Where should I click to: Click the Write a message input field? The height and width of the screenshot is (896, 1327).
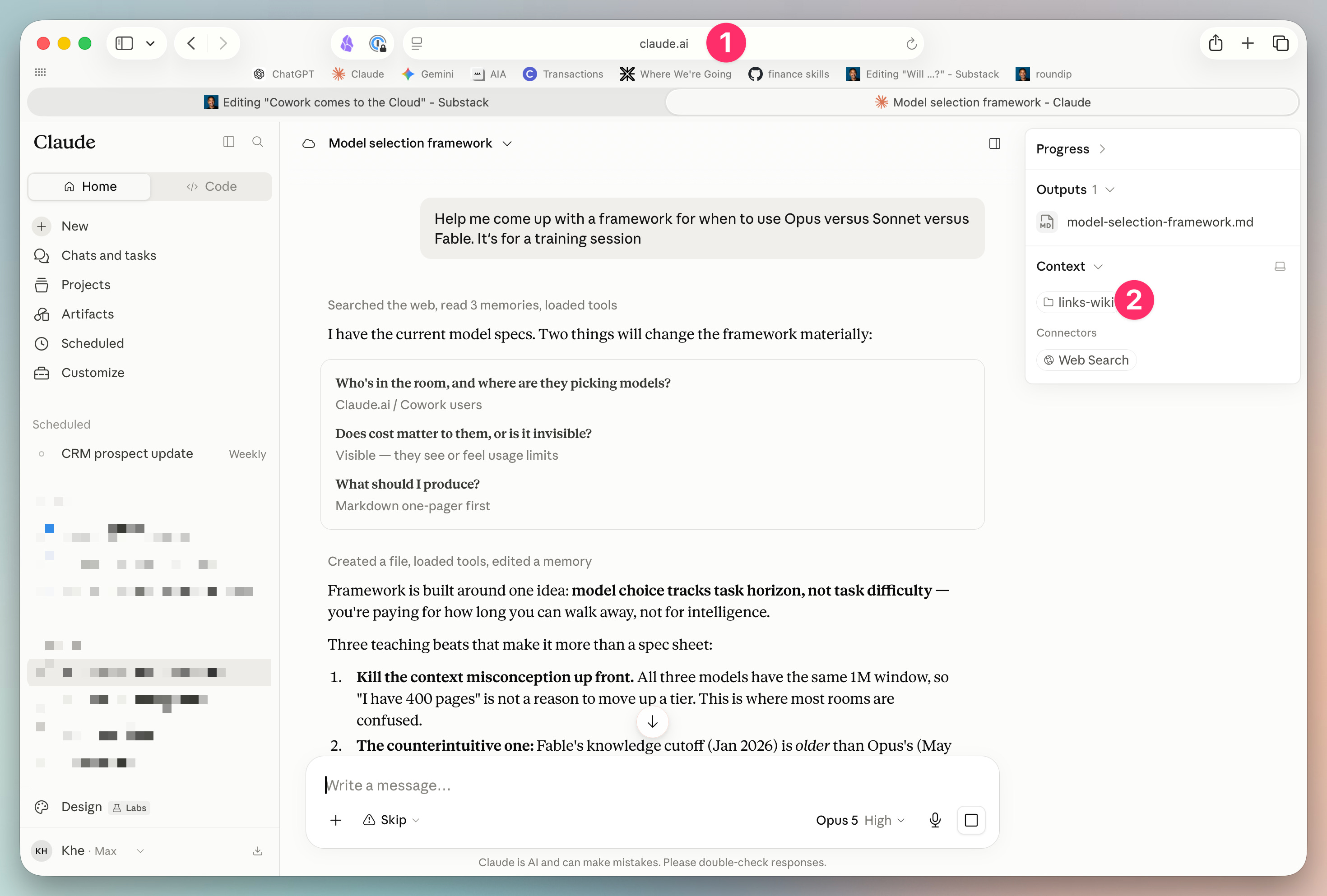coord(652,785)
